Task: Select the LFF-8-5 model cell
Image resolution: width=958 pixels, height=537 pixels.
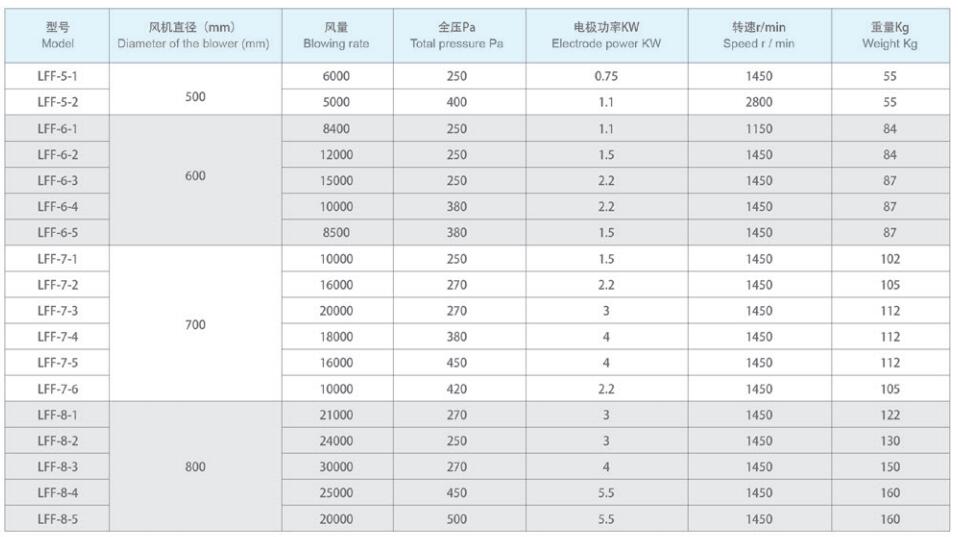Action: (x=57, y=518)
